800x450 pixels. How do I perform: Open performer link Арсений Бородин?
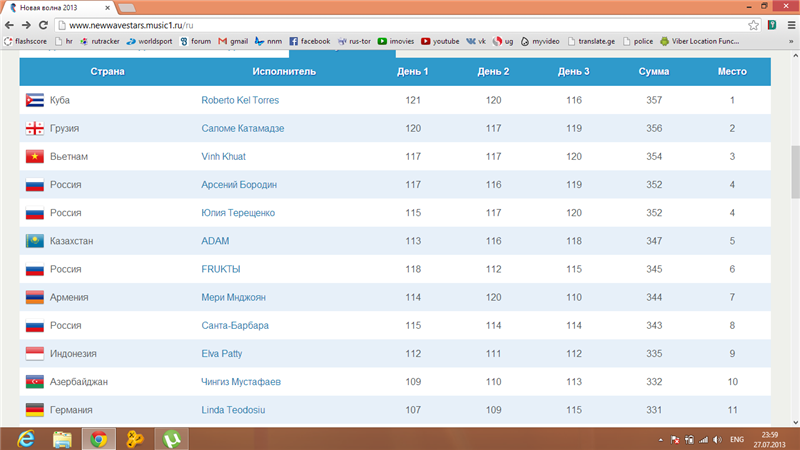[x=239, y=184]
